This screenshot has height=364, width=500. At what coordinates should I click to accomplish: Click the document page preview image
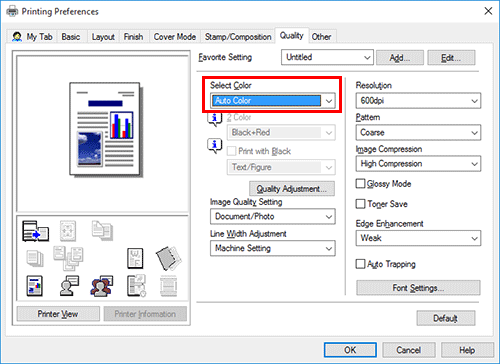(x=105, y=129)
